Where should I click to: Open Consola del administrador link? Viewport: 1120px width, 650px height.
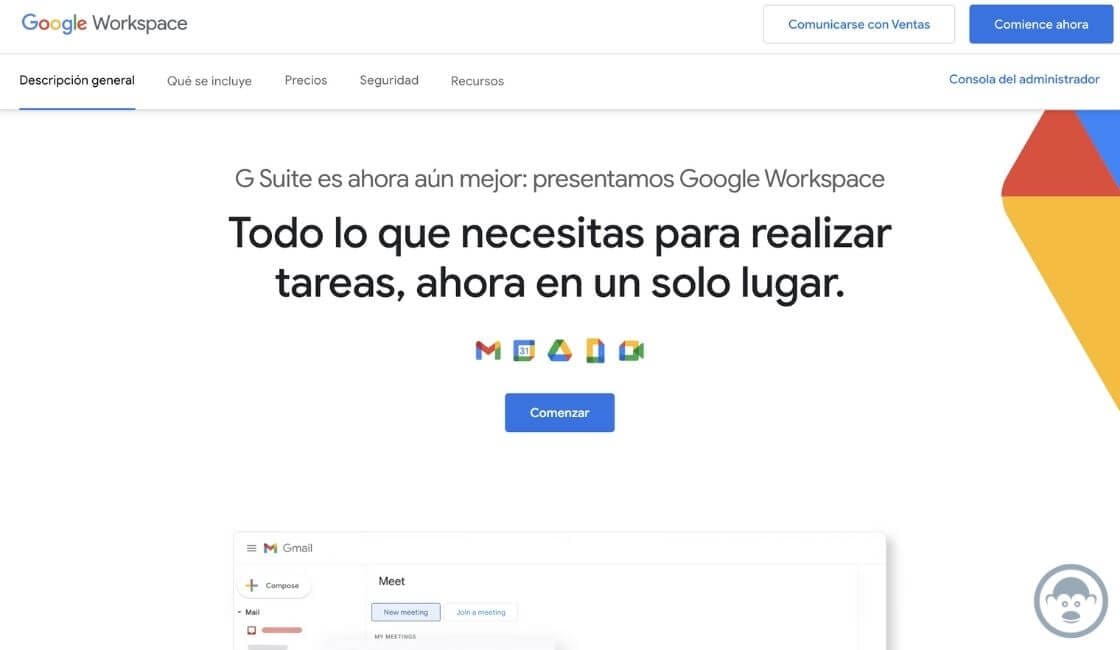pyautogui.click(x=1024, y=79)
